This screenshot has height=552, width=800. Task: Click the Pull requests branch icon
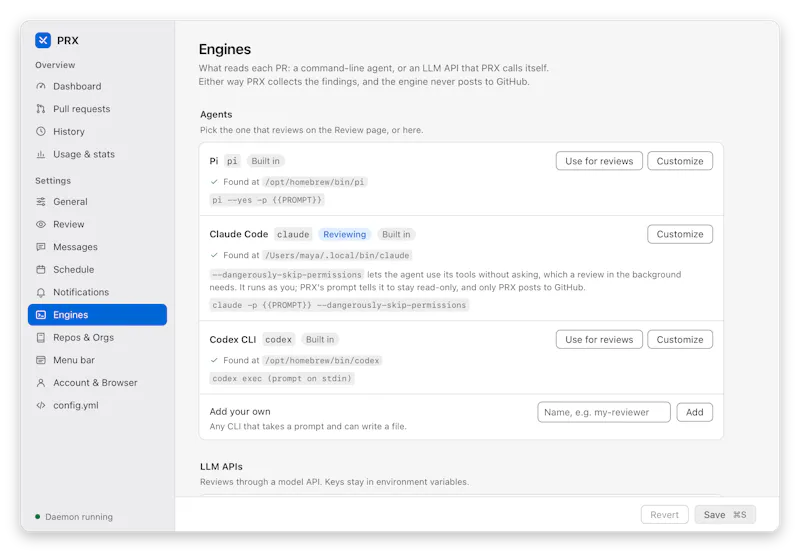pyautogui.click(x=41, y=109)
